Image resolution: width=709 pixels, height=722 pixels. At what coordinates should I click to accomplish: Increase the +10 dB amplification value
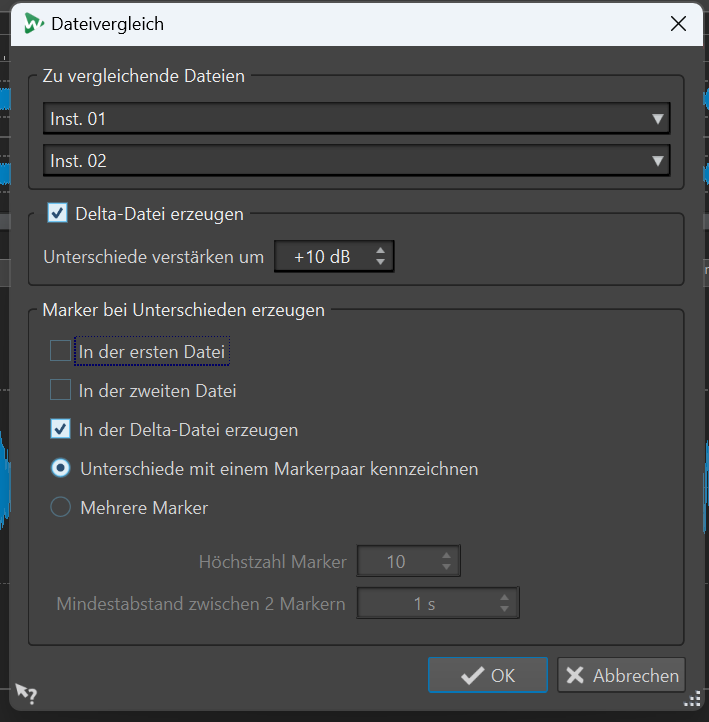(380, 251)
